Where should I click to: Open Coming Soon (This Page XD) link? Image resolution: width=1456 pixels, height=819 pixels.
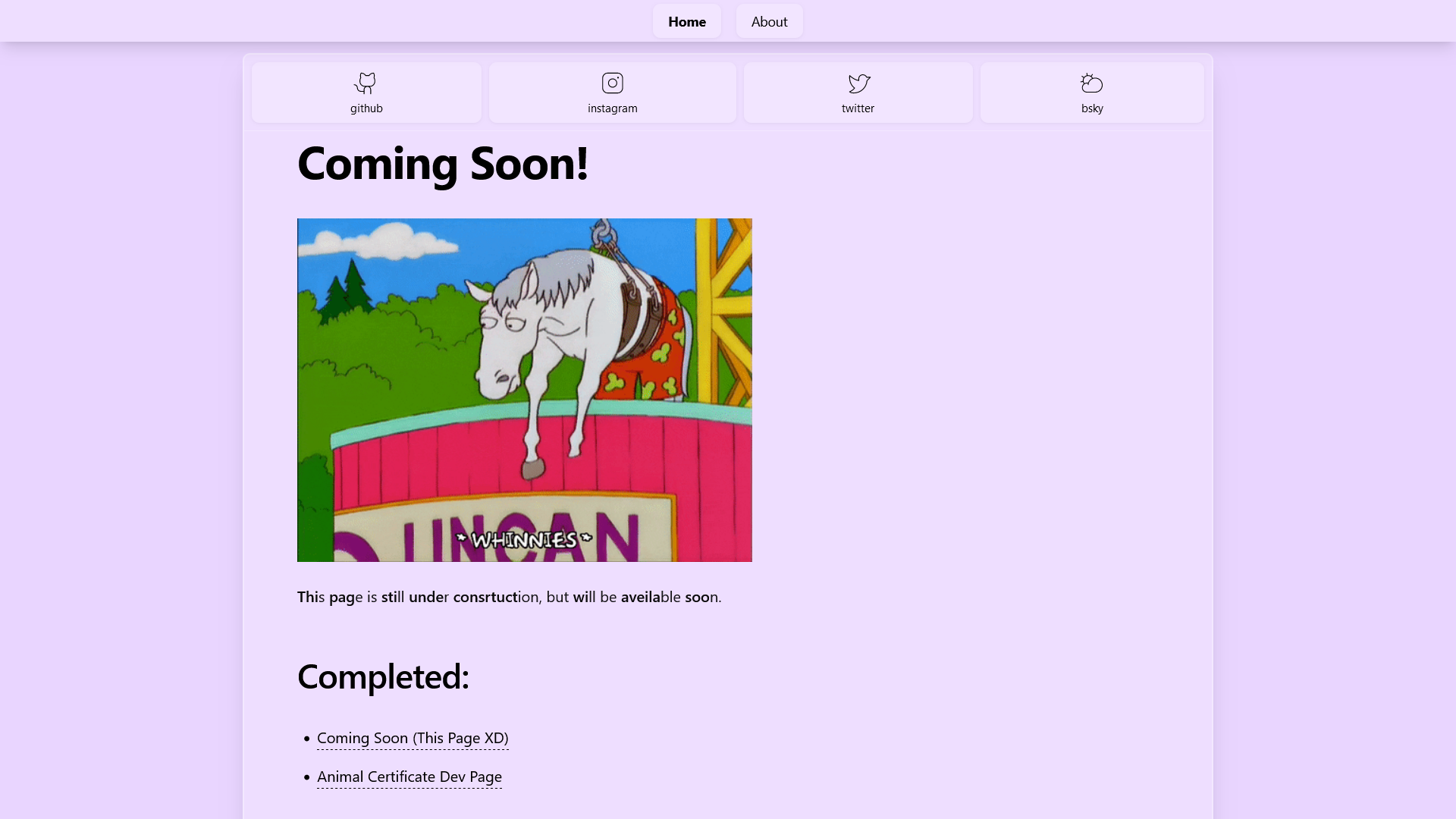[413, 738]
